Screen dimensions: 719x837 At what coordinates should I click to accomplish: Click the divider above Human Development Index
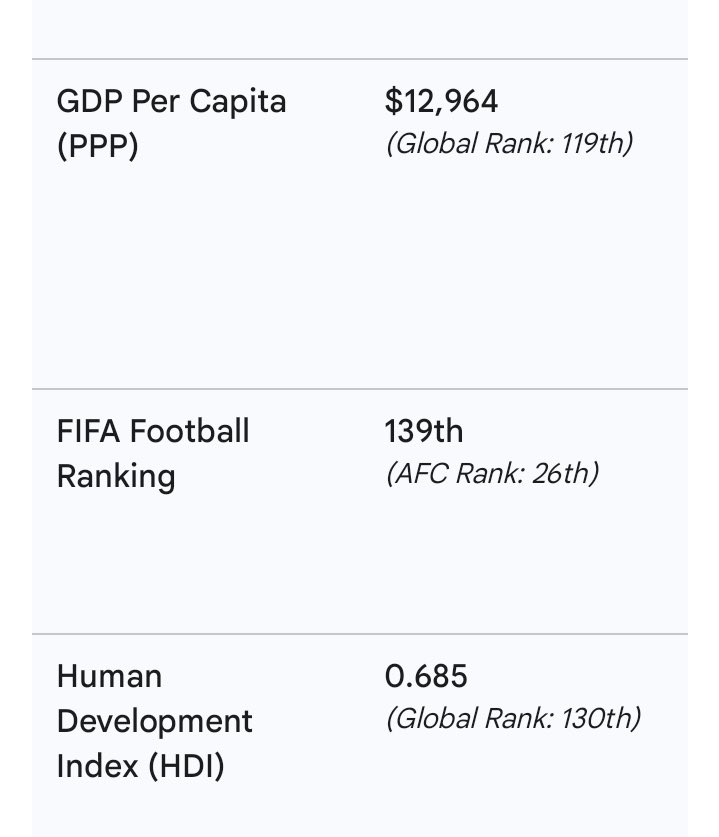coord(360,634)
